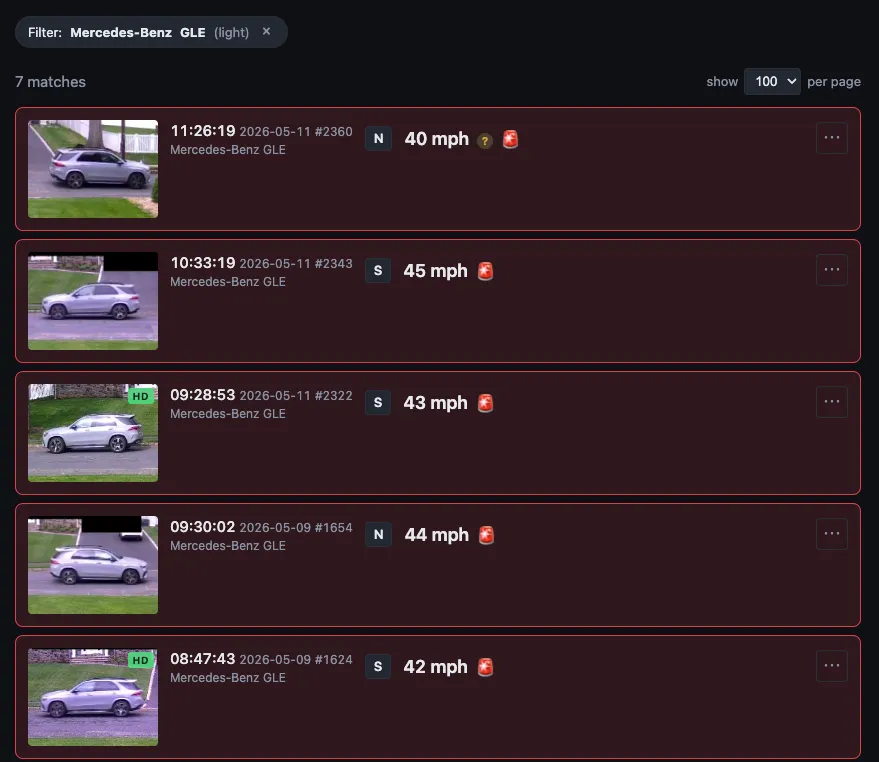The width and height of the screenshot is (879, 762).
Task: Click the 42 mph speed value
Action: (x=436, y=667)
